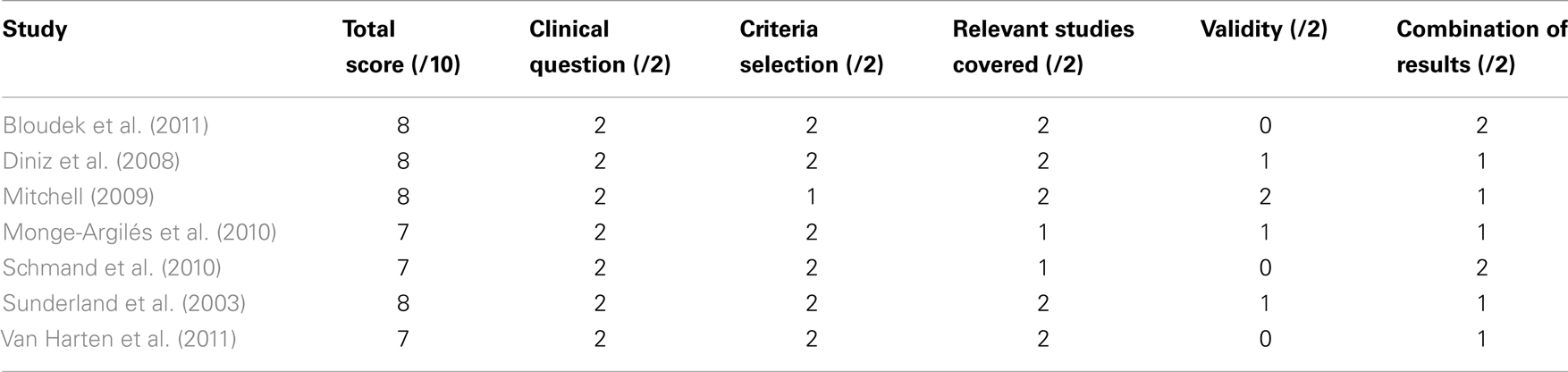Click Mitchell's validity score of 2

[x=1265, y=197]
